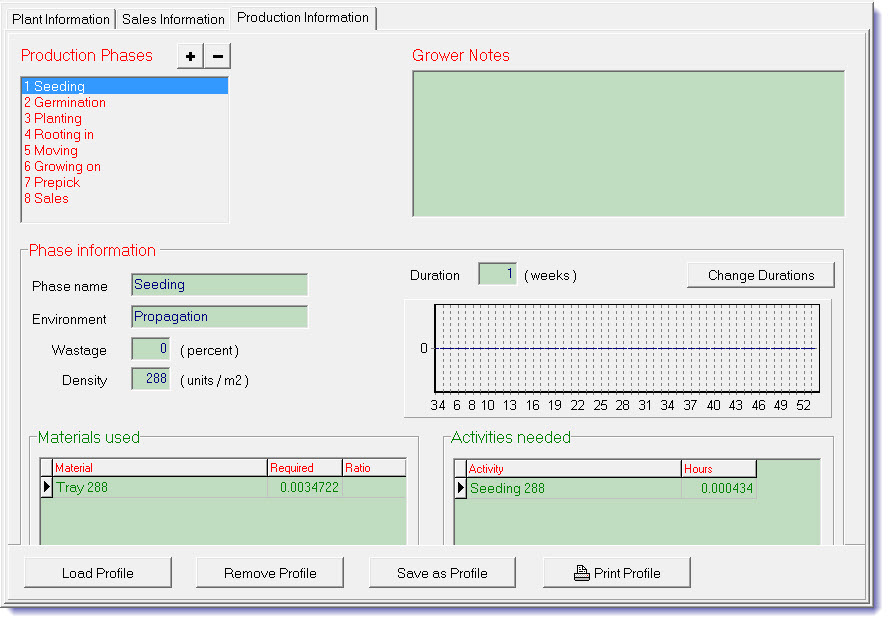Viewport: 889px width, 623px height.
Task: Click the Duration weeks field
Action: point(497,274)
